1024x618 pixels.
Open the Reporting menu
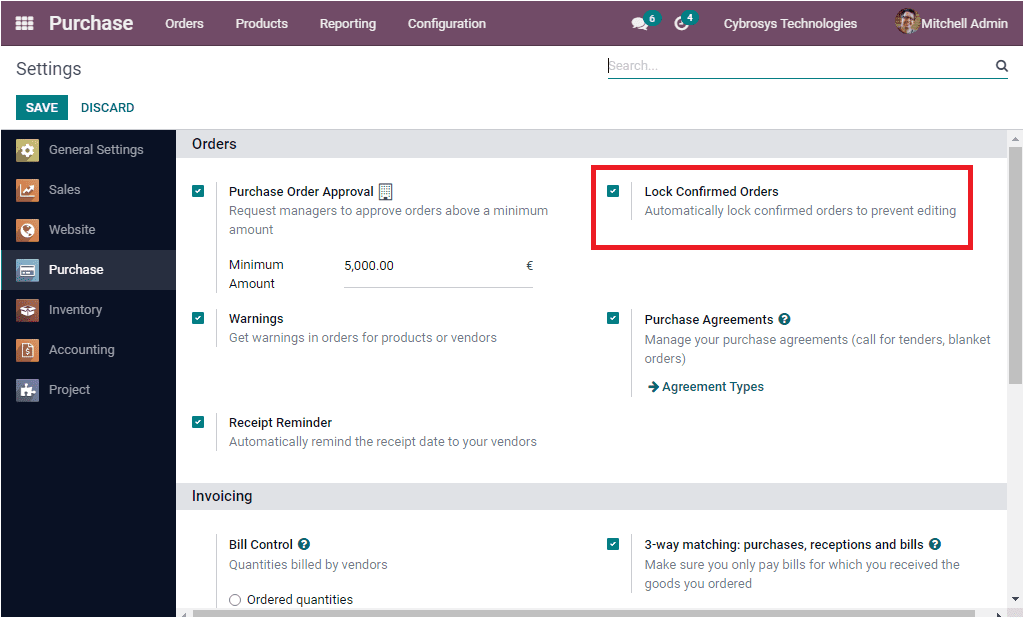[x=347, y=23]
